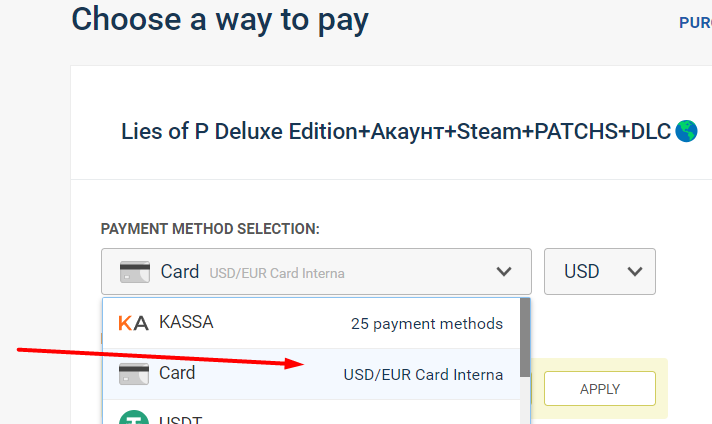Collapse the payment method dropdown using its chevron
This screenshot has height=424, width=712.
(504, 272)
